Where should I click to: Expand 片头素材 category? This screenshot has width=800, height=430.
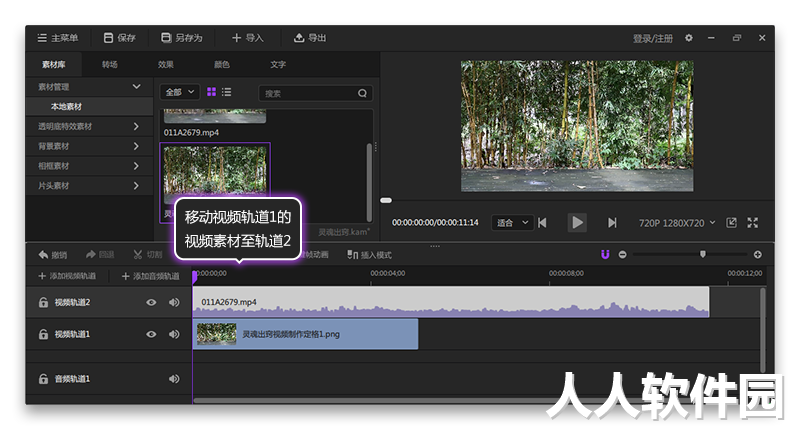[x=89, y=186]
